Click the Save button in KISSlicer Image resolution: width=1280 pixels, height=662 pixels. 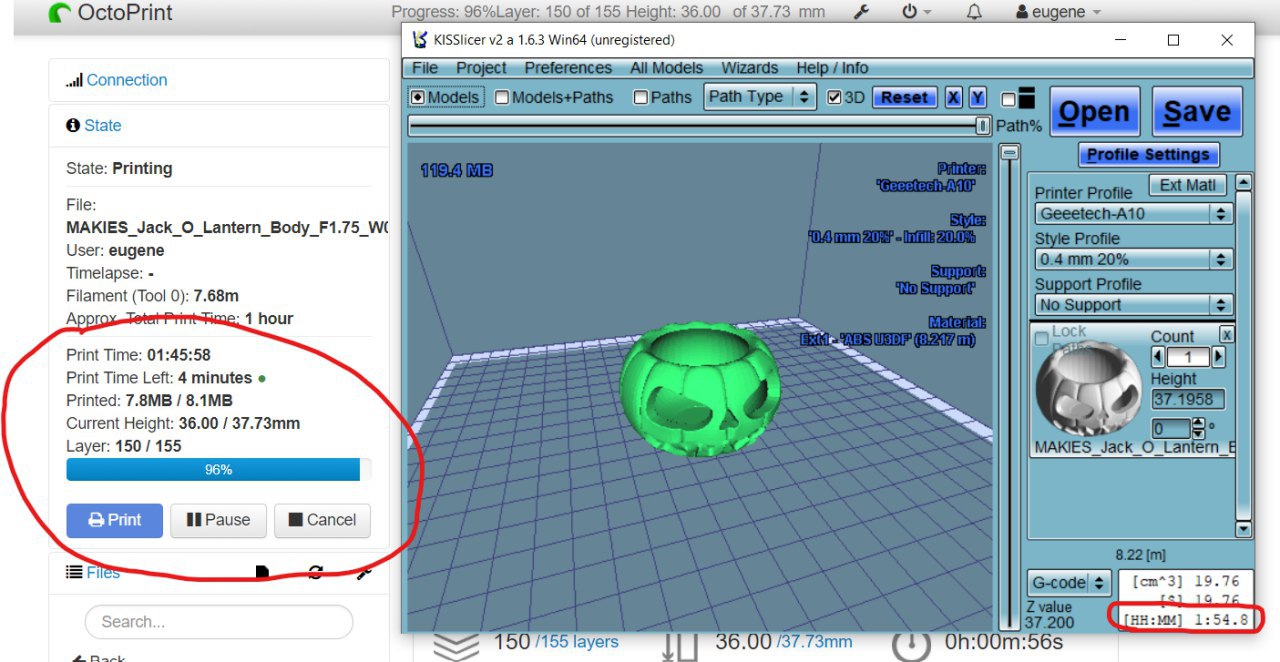pos(1197,112)
